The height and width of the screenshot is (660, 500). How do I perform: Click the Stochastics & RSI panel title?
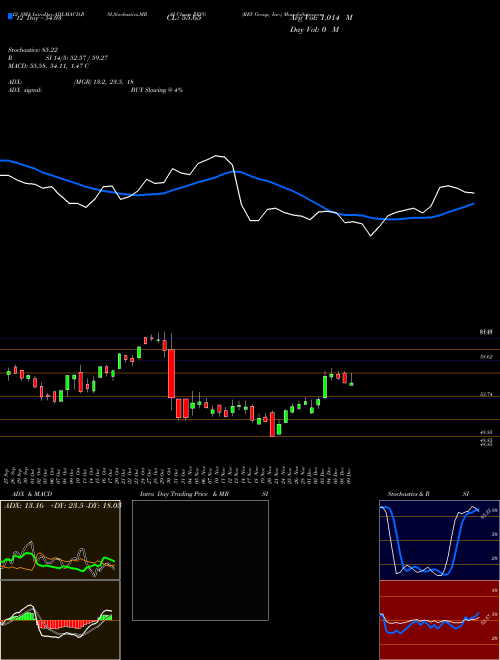pyautogui.click(x=428, y=494)
